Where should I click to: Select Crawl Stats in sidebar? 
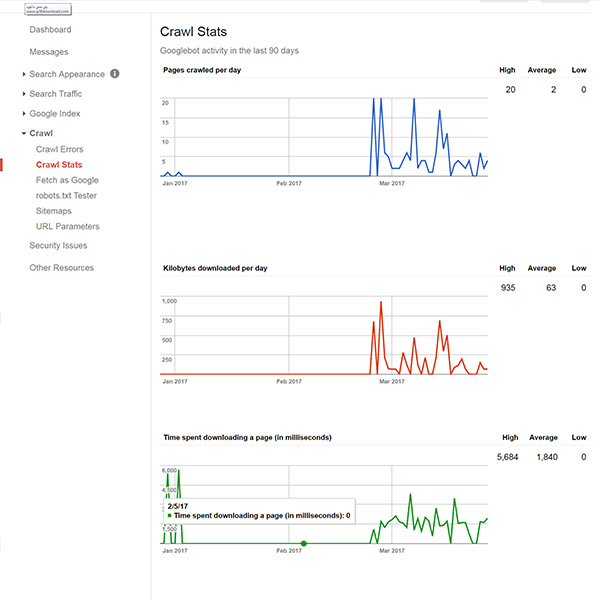pyautogui.click(x=59, y=165)
